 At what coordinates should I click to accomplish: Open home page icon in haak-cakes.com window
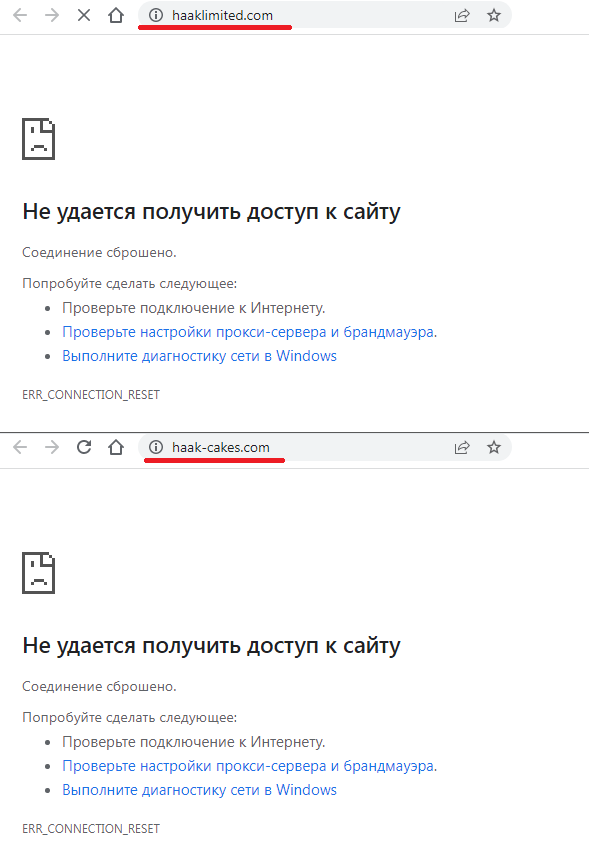click(116, 447)
